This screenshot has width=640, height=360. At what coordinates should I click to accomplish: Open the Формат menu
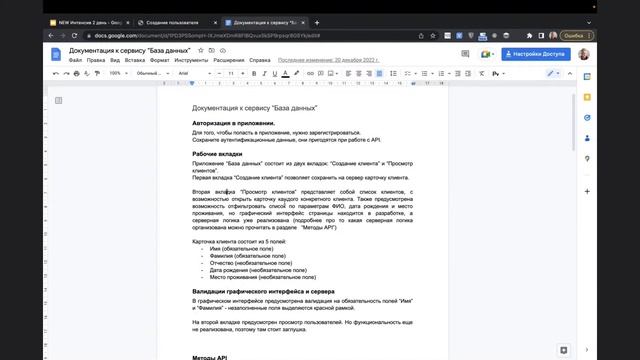coord(160,60)
